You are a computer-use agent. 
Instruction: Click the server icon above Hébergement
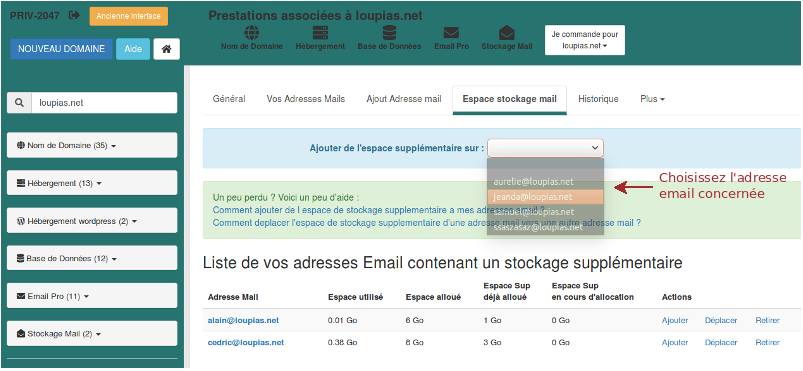320,33
